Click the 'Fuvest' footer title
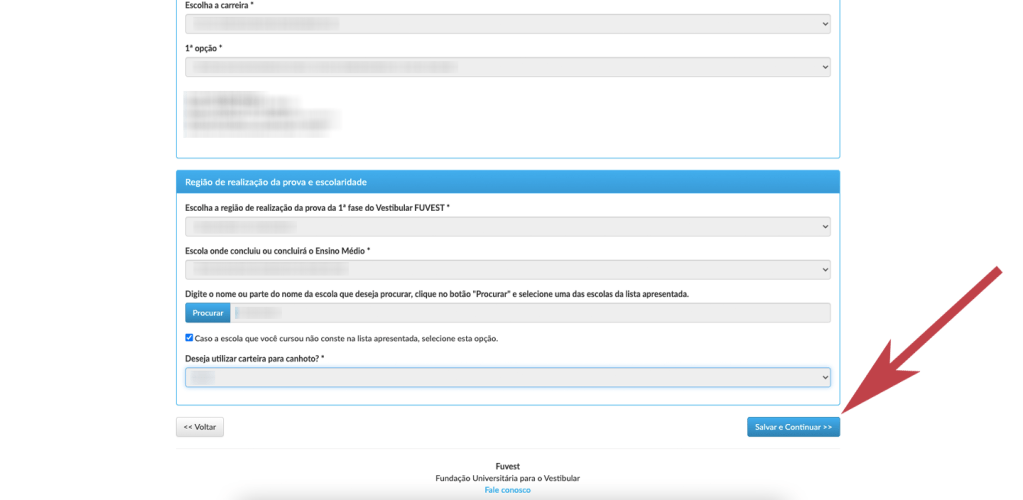Image resolution: width=1023 pixels, height=500 pixels. click(x=508, y=466)
